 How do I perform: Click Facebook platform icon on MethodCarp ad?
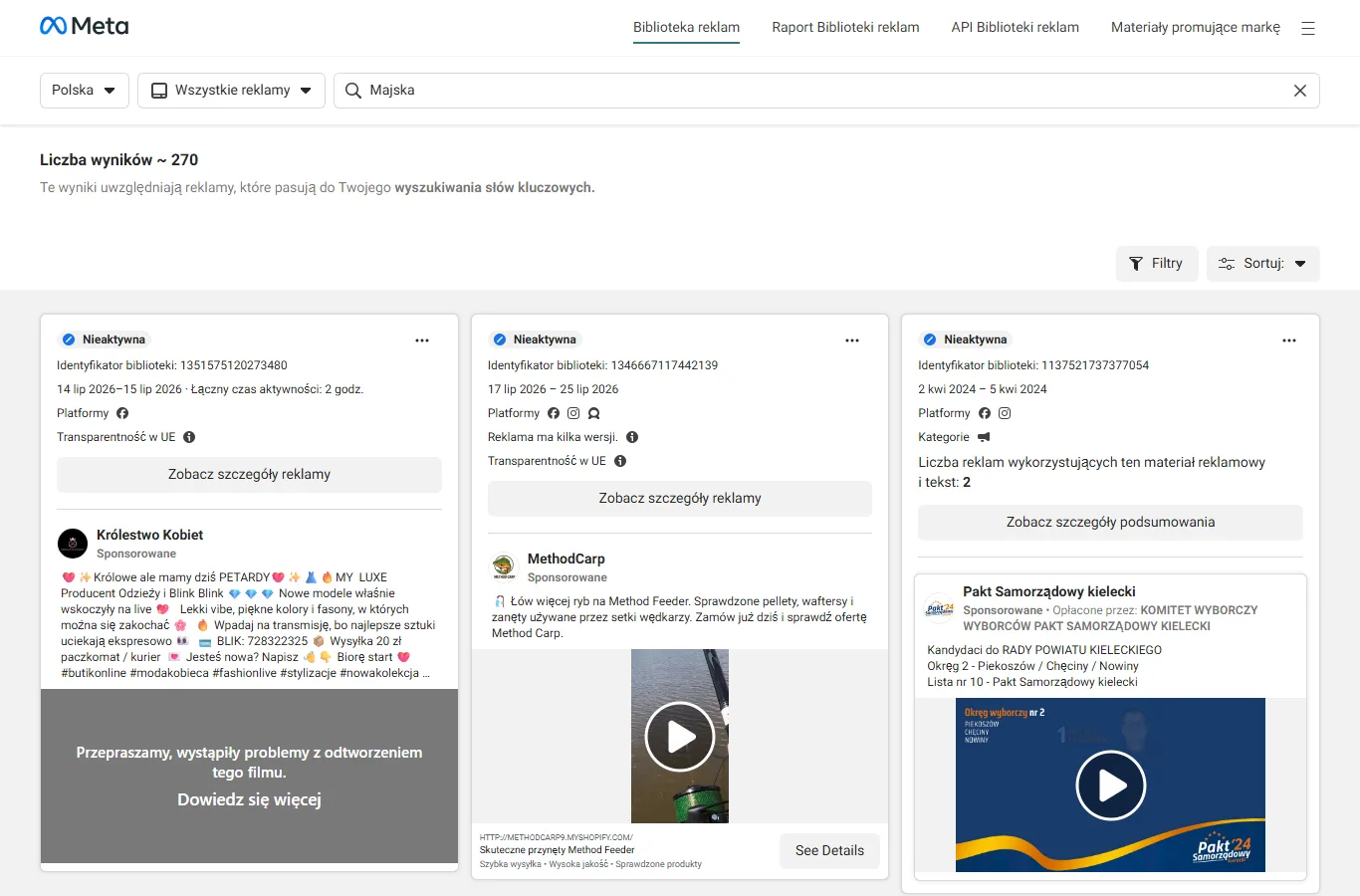(554, 413)
